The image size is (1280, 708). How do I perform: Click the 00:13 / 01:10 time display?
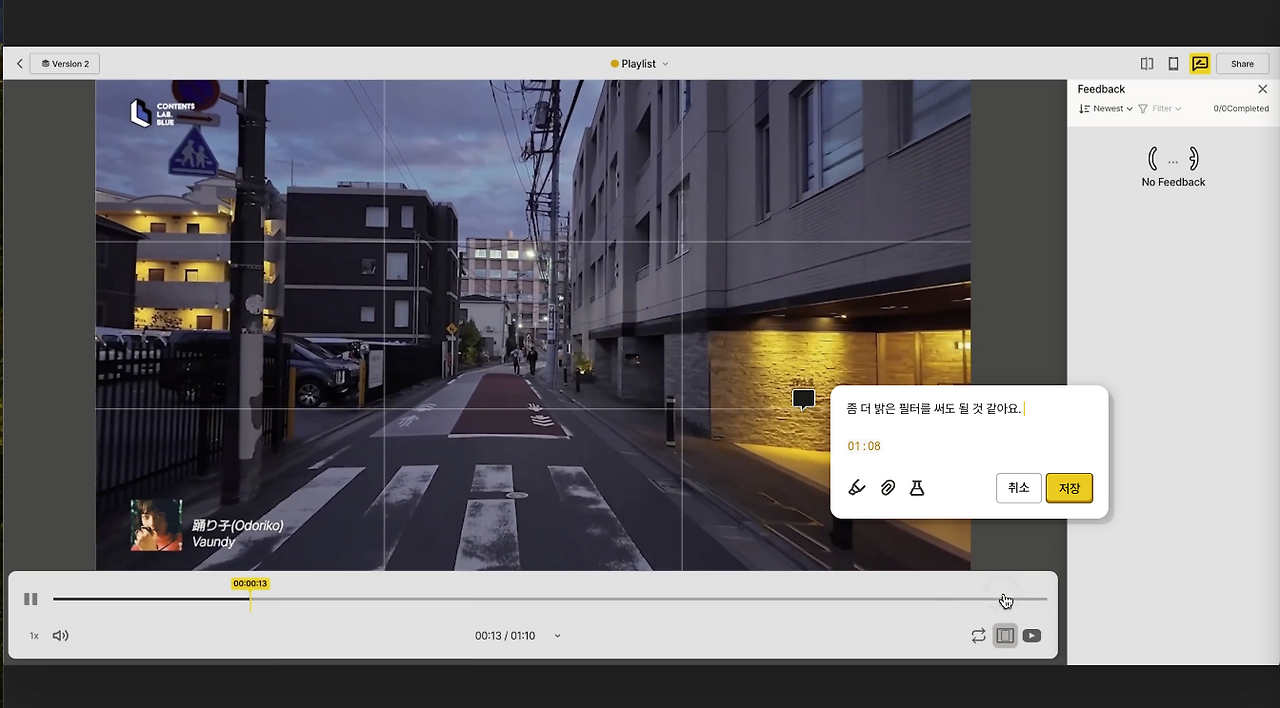[x=505, y=636]
